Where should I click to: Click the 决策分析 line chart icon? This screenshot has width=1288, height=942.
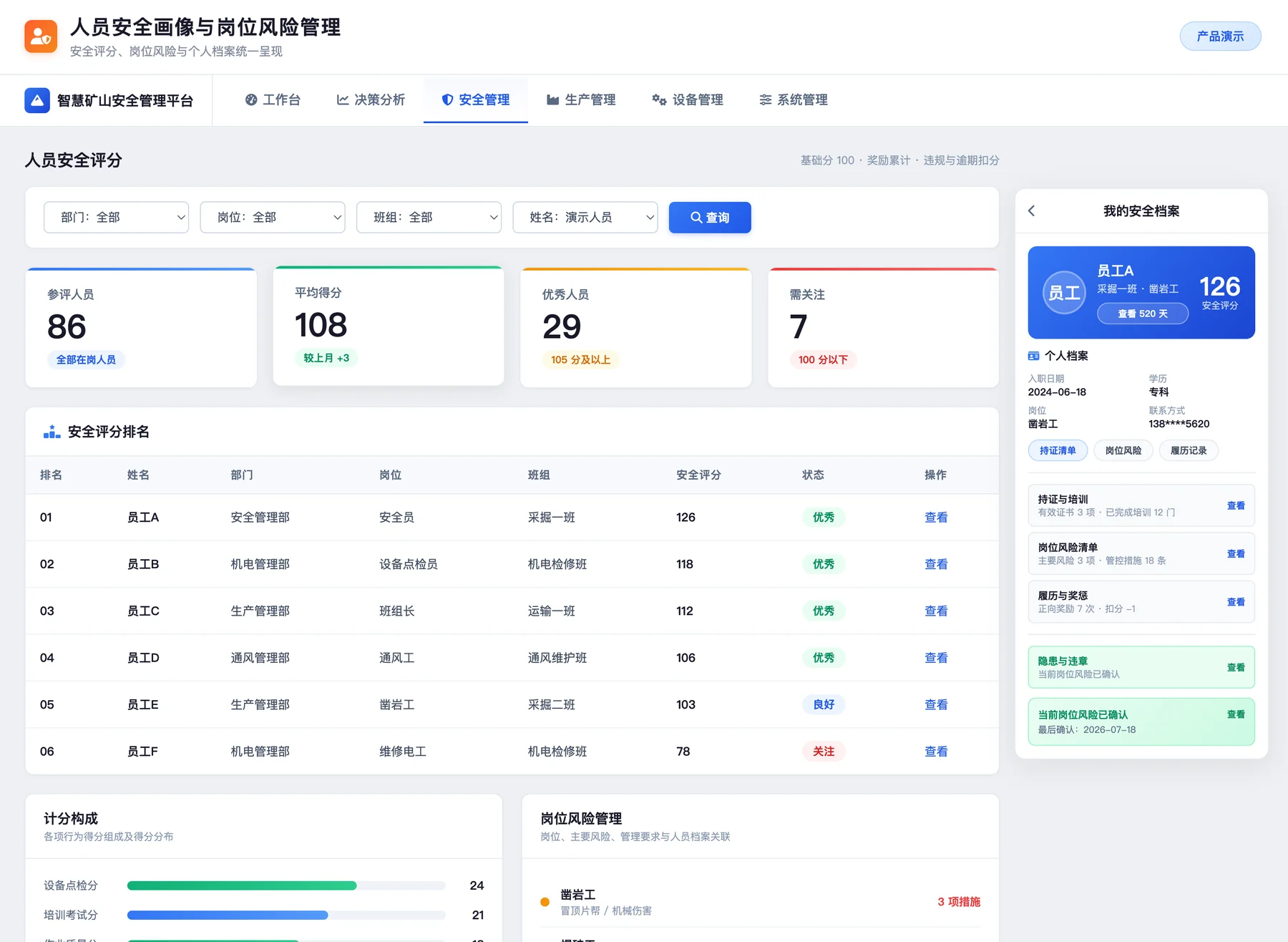point(343,100)
